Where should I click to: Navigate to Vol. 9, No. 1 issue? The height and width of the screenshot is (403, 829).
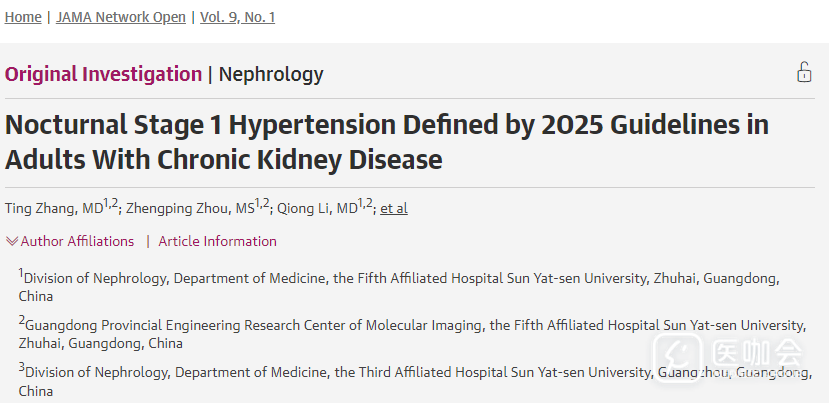(x=237, y=17)
